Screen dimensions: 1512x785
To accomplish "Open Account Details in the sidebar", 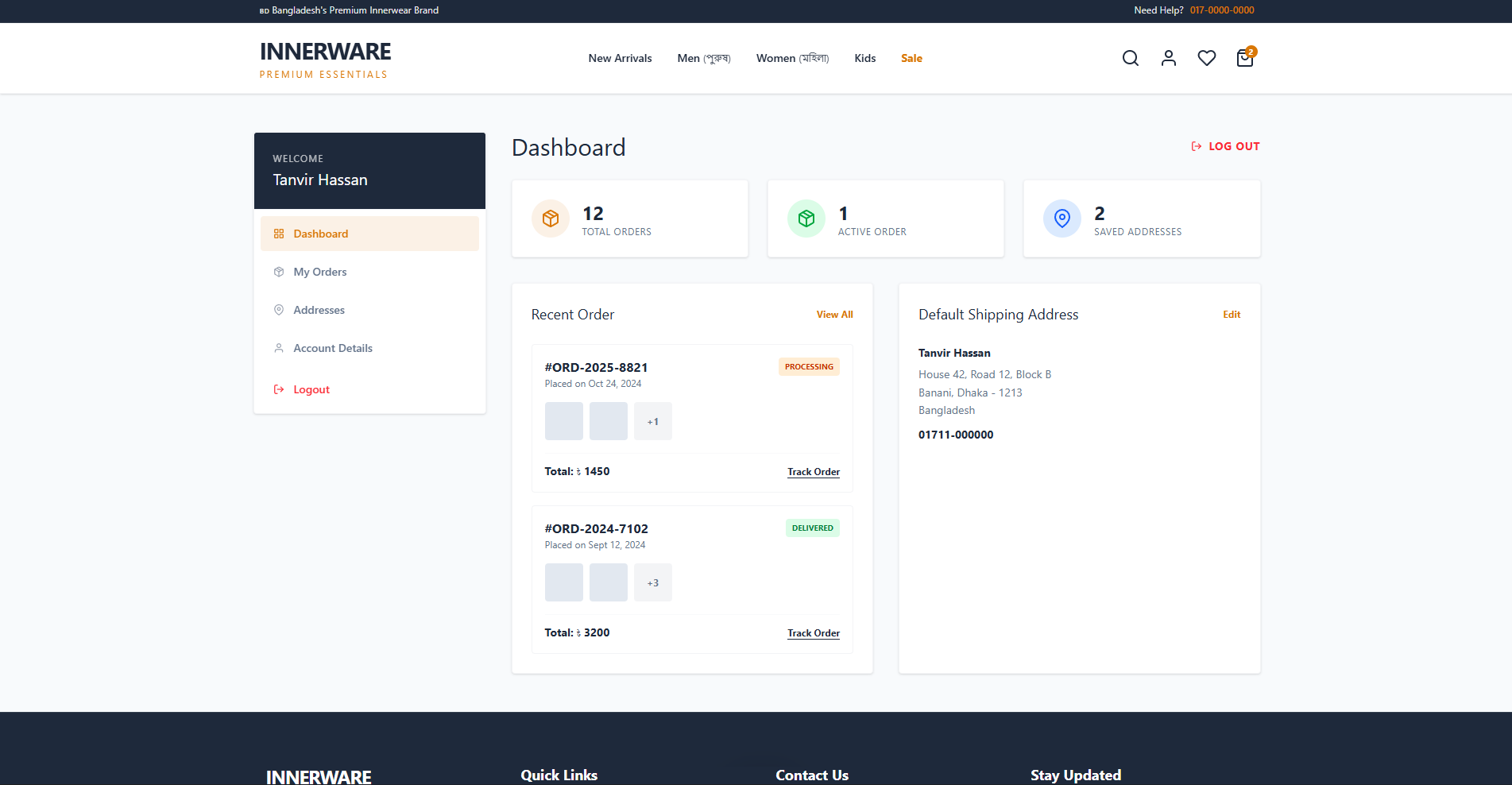I will pyautogui.click(x=369, y=348).
